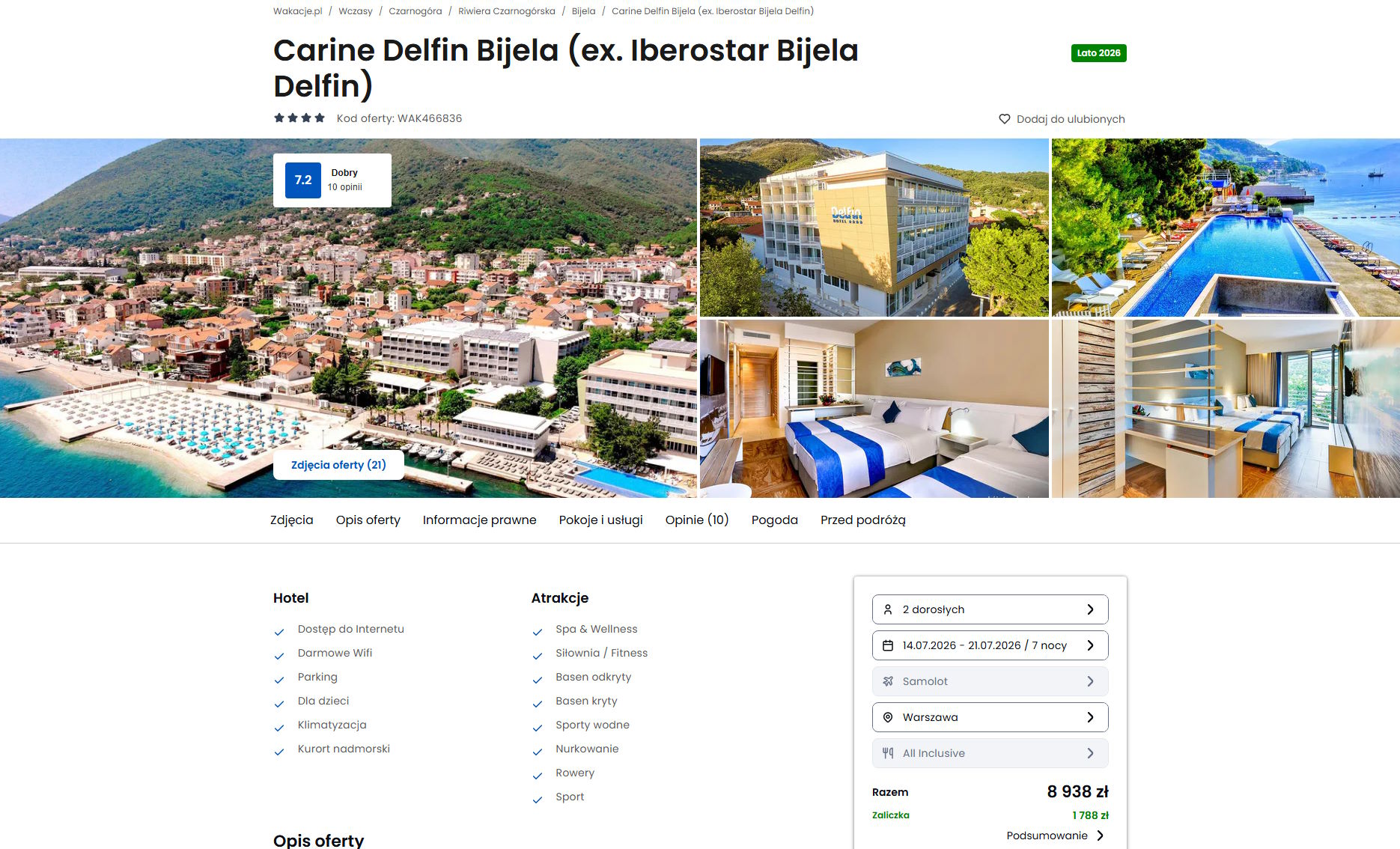Screen dimensions: 1400x849
Task: Open the hotel building Delfin photo thumbnail
Action: [x=874, y=228]
